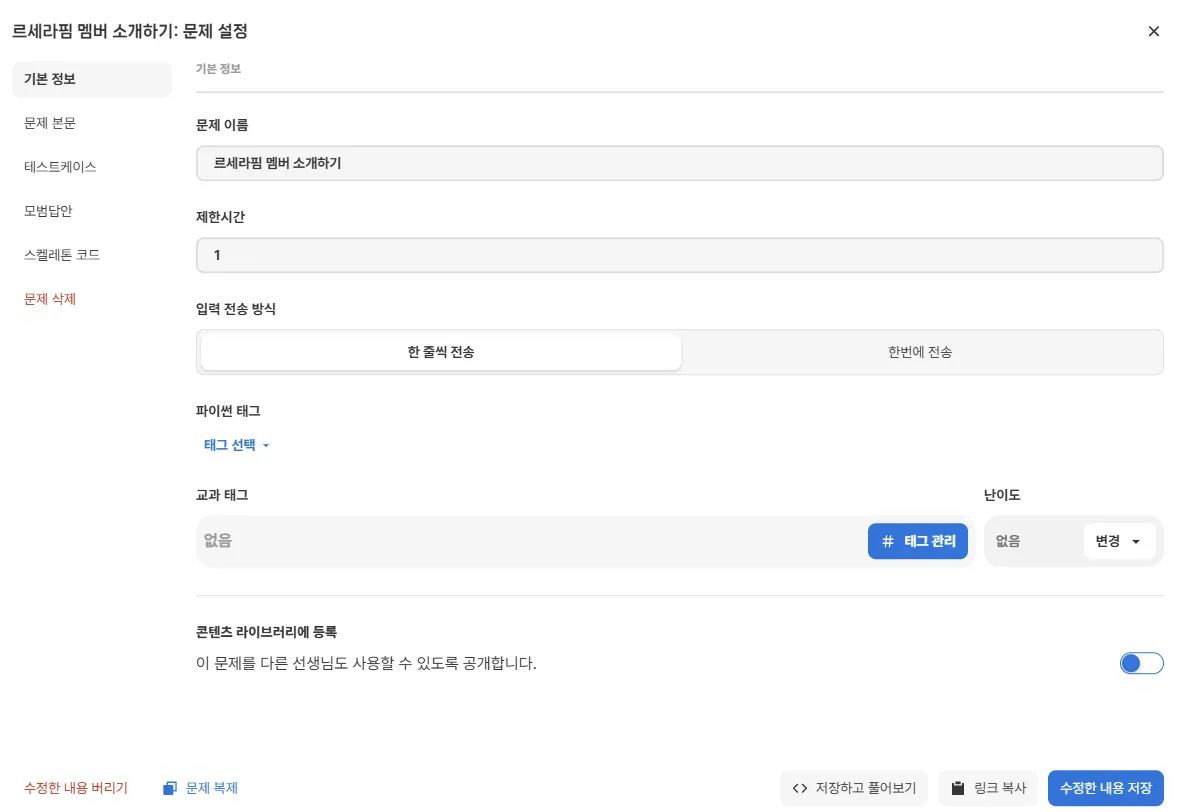Viewport: 1178px width, 812px height.
Task: Click 문제 삭제 in the sidebar
Action: [x=50, y=299]
